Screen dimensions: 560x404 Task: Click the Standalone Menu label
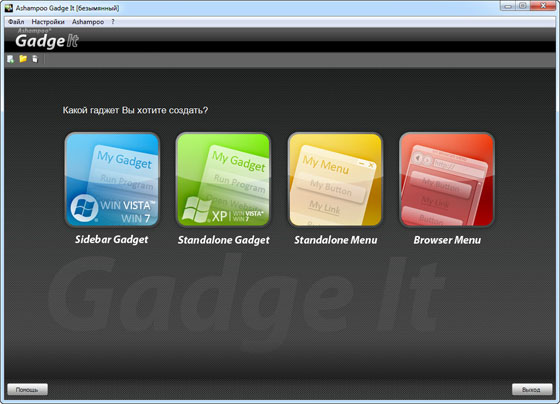click(336, 240)
